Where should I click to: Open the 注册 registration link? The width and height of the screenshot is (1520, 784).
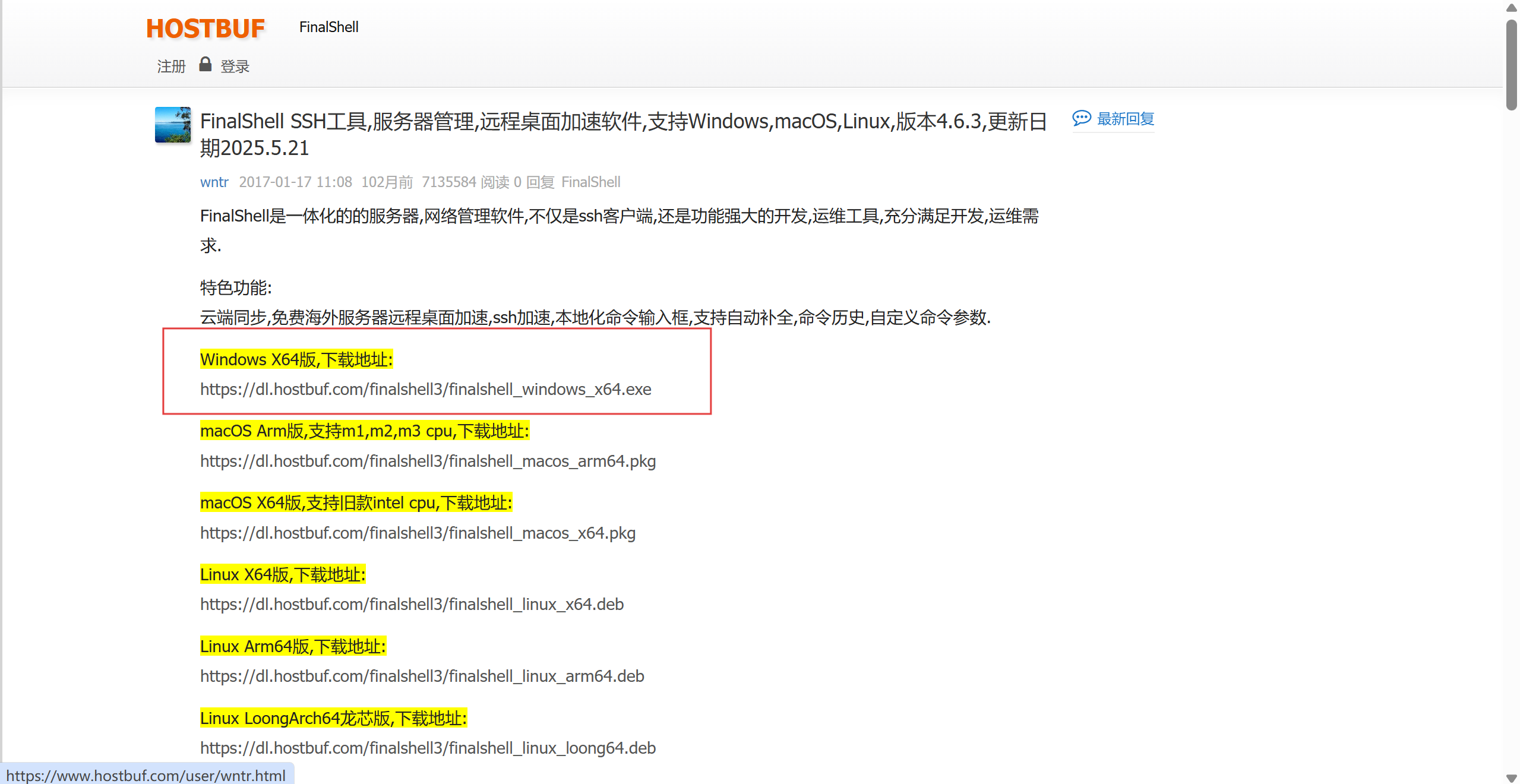click(x=171, y=67)
